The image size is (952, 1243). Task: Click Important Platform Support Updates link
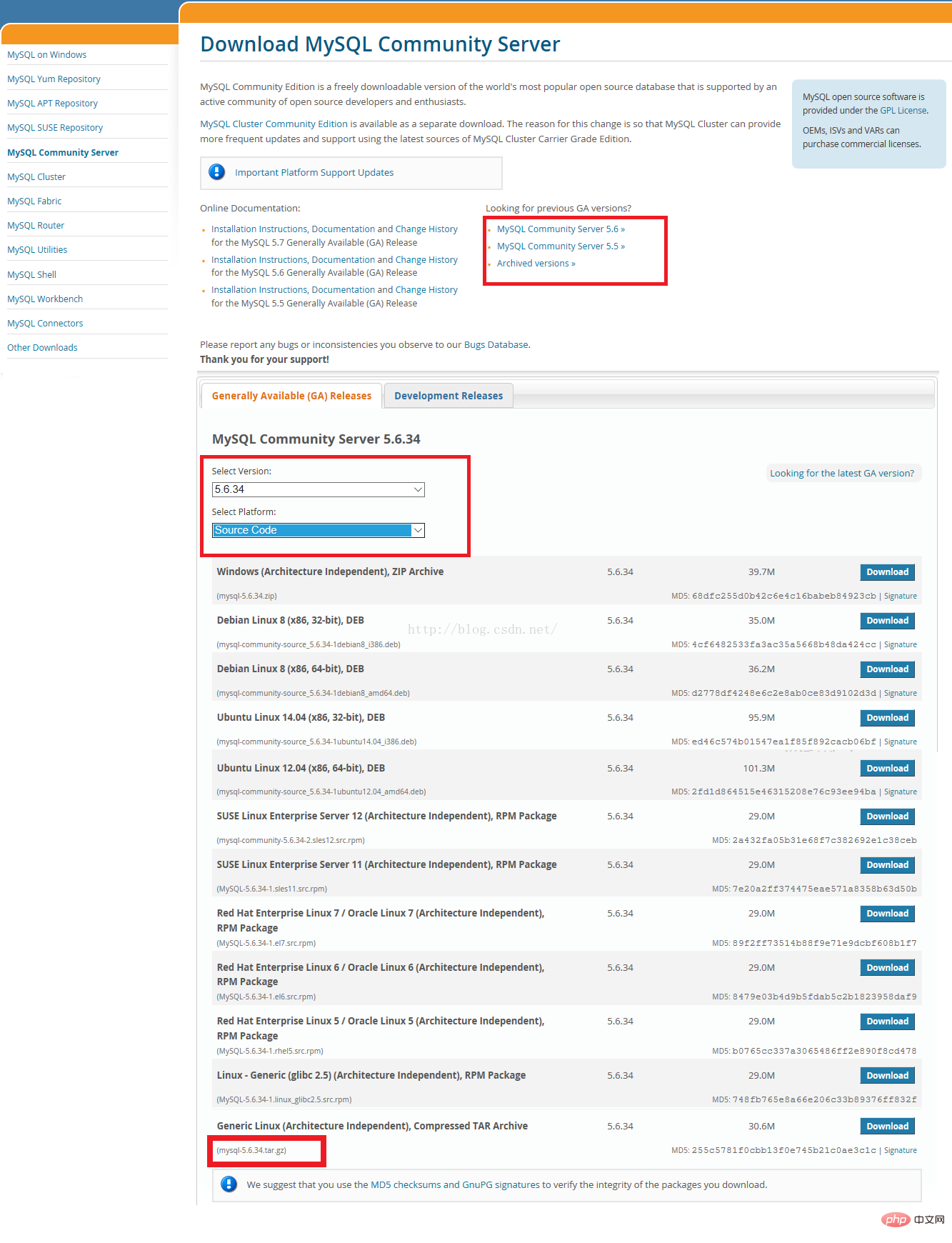(x=314, y=173)
